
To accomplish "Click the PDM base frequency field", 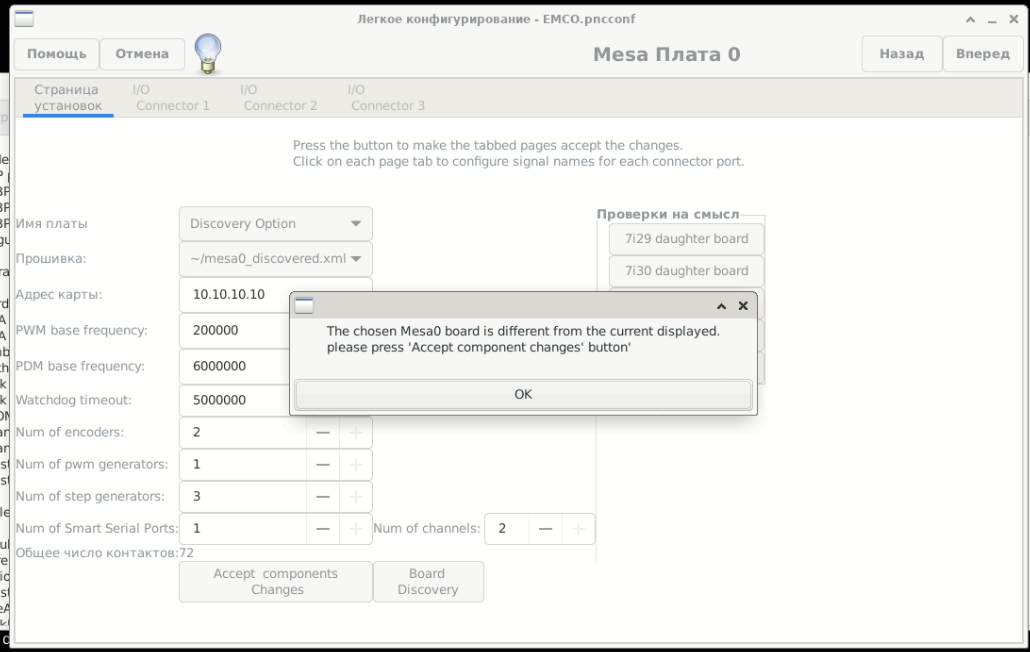I will [x=234, y=366].
